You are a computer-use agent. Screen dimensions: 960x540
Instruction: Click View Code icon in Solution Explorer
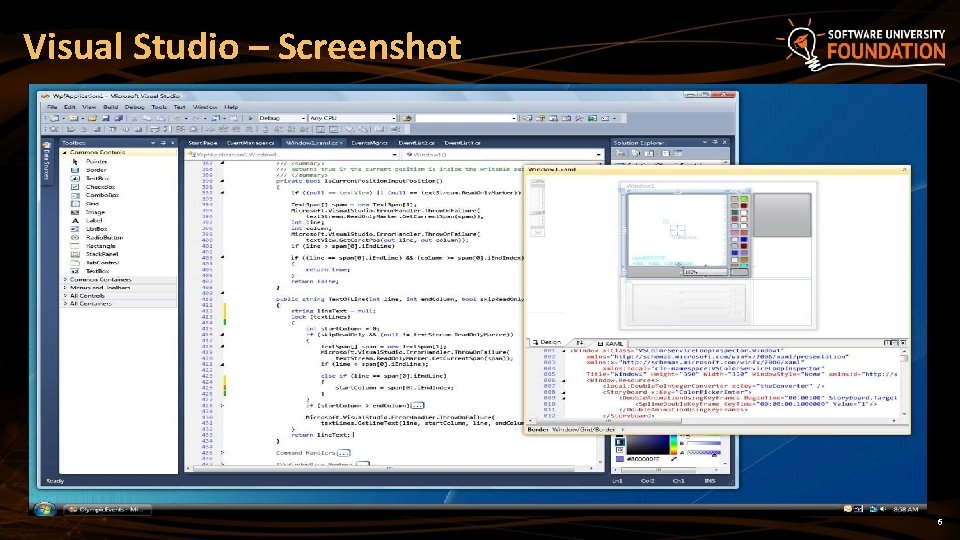(x=666, y=153)
